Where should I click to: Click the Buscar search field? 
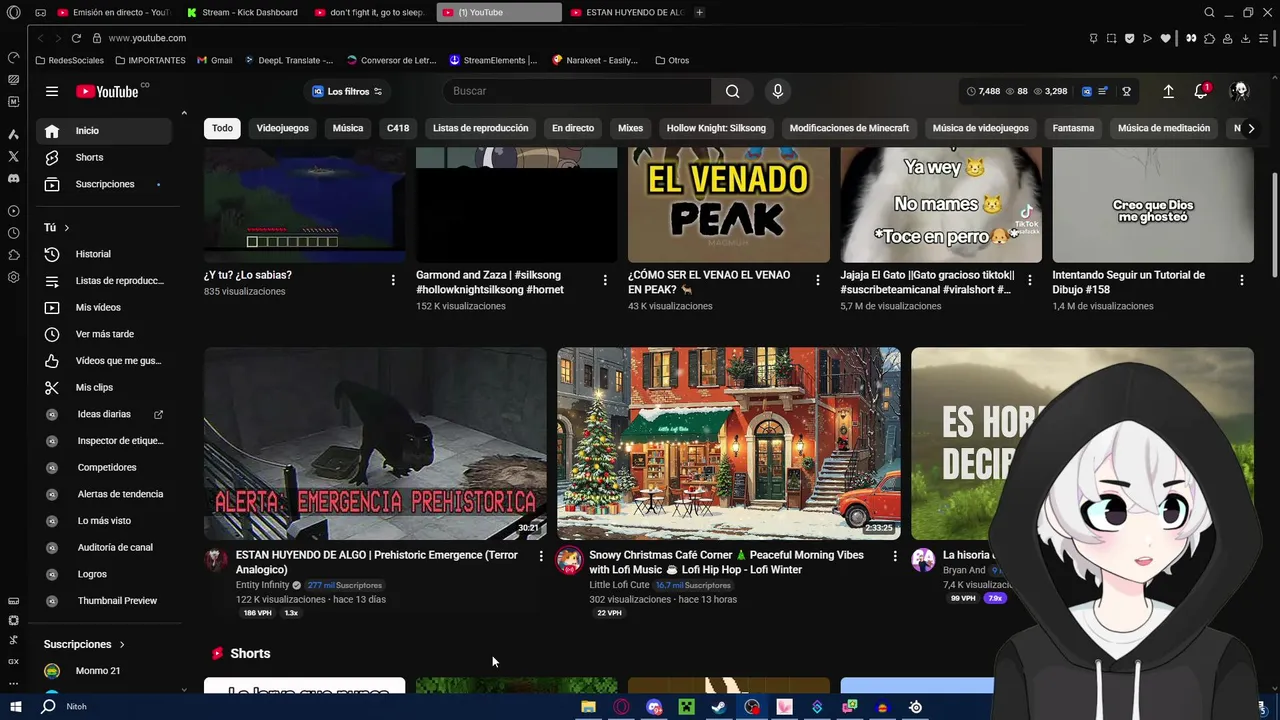point(576,91)
